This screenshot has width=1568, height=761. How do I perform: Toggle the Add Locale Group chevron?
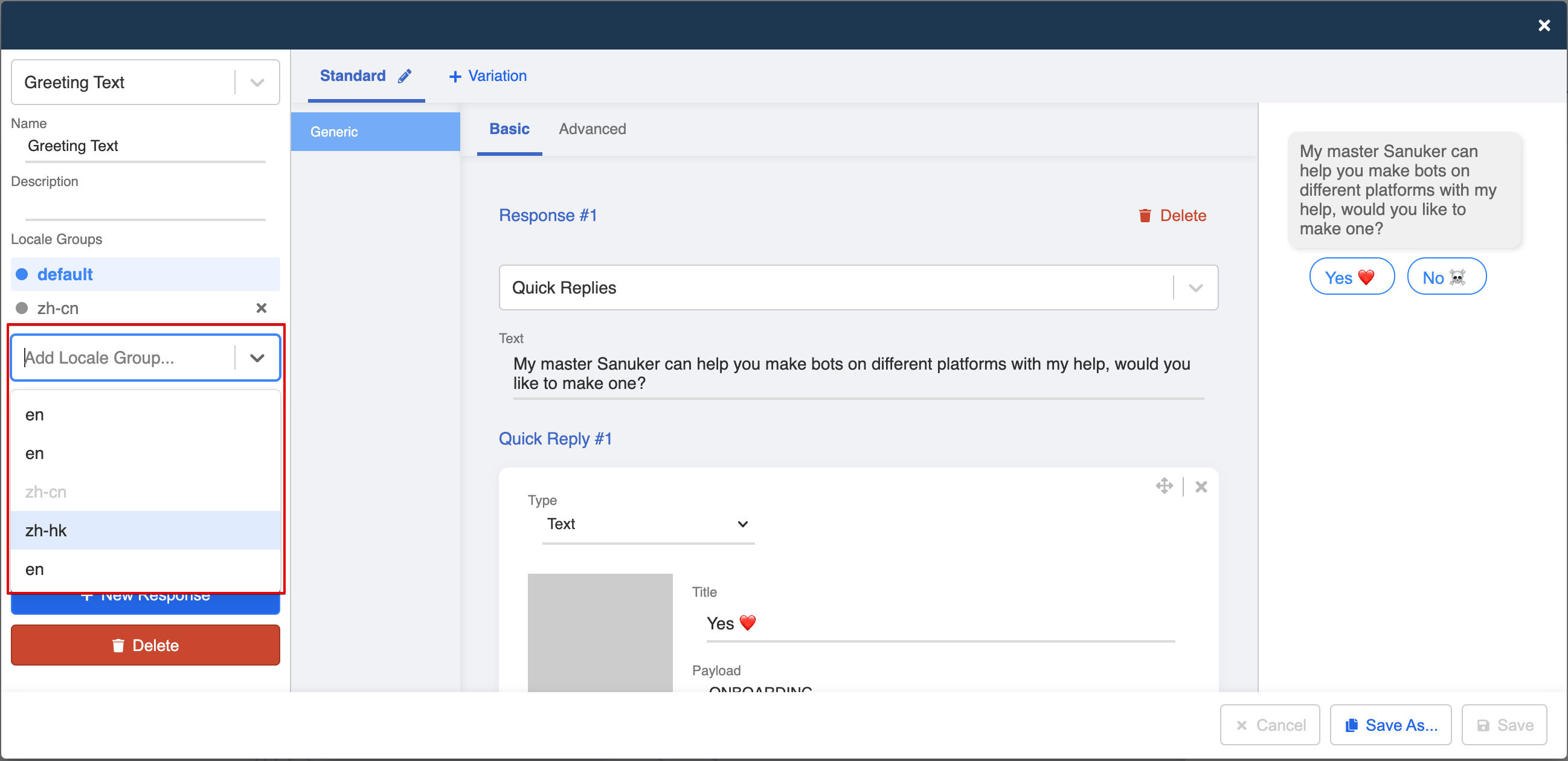click(x=257, y=358)
